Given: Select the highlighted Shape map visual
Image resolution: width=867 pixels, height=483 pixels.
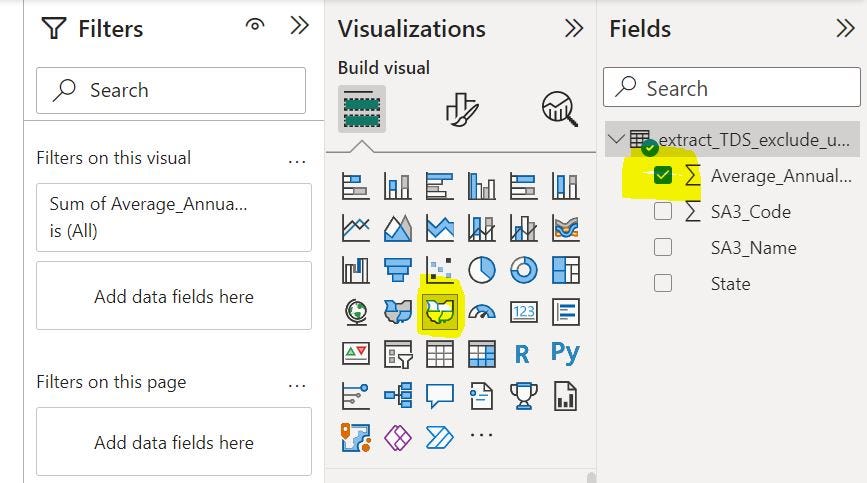Looking at the screenshot, I should pos(440,312).
